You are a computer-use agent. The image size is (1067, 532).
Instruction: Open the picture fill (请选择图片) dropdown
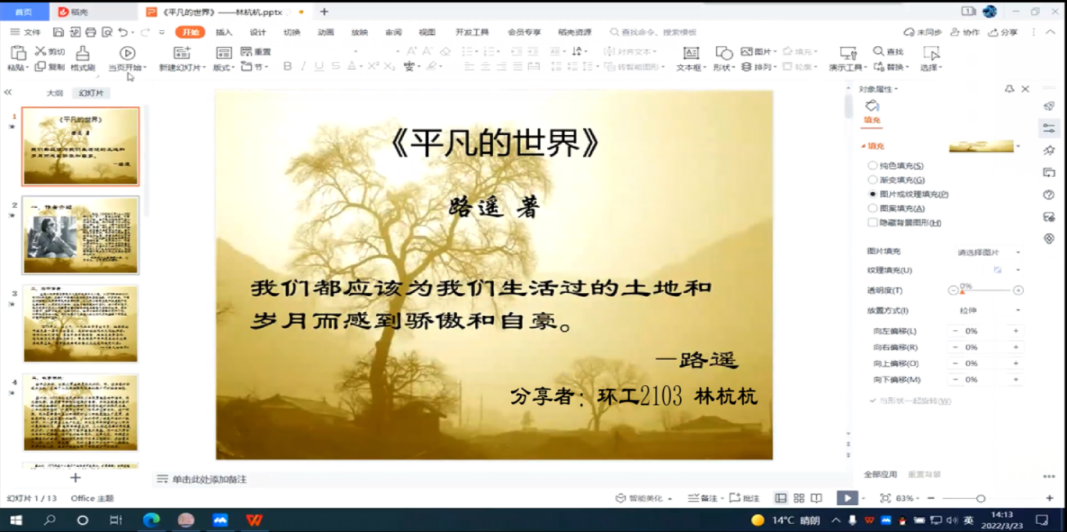point(989,252)
